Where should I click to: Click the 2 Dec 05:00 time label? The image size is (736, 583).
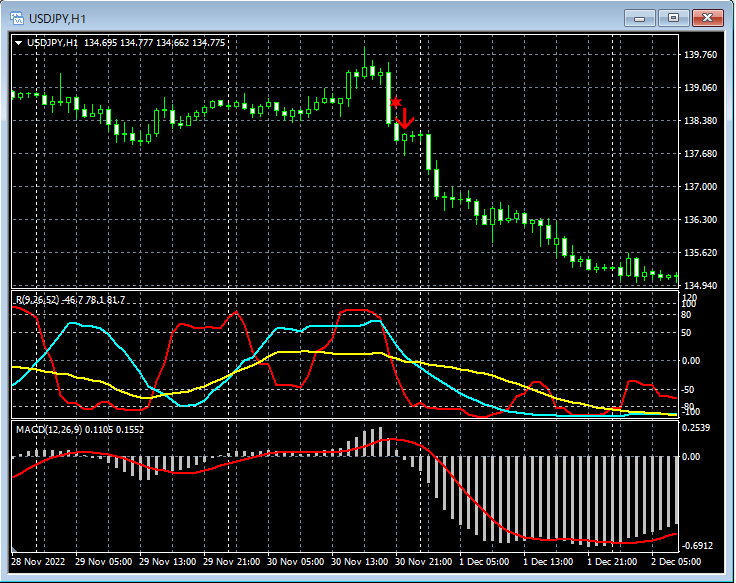[678, 562]
